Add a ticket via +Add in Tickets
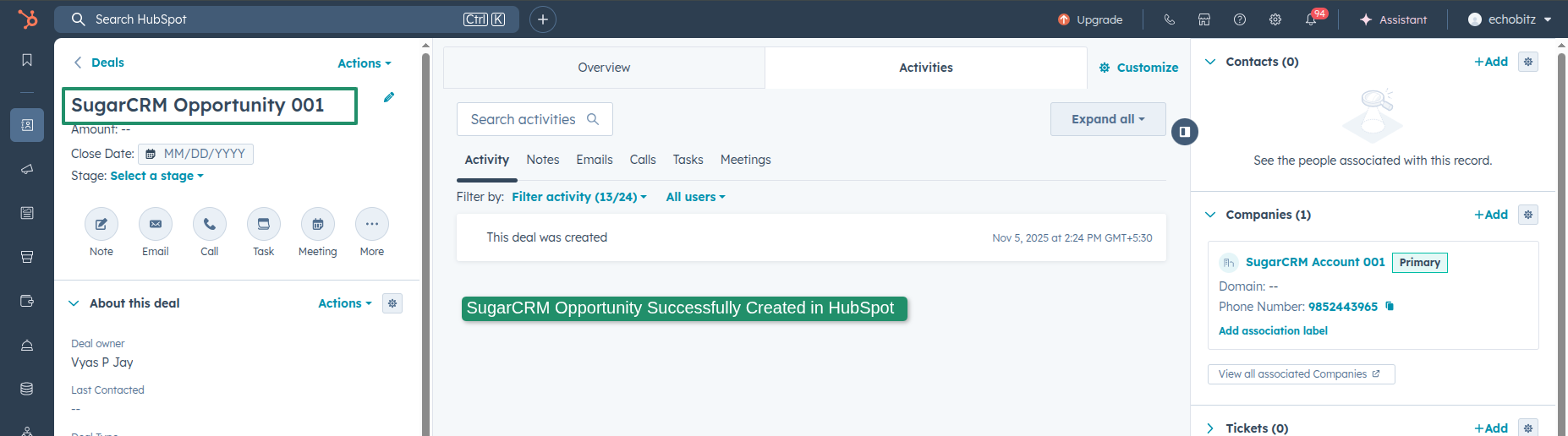1568x436 pixels. (1491, 428)
